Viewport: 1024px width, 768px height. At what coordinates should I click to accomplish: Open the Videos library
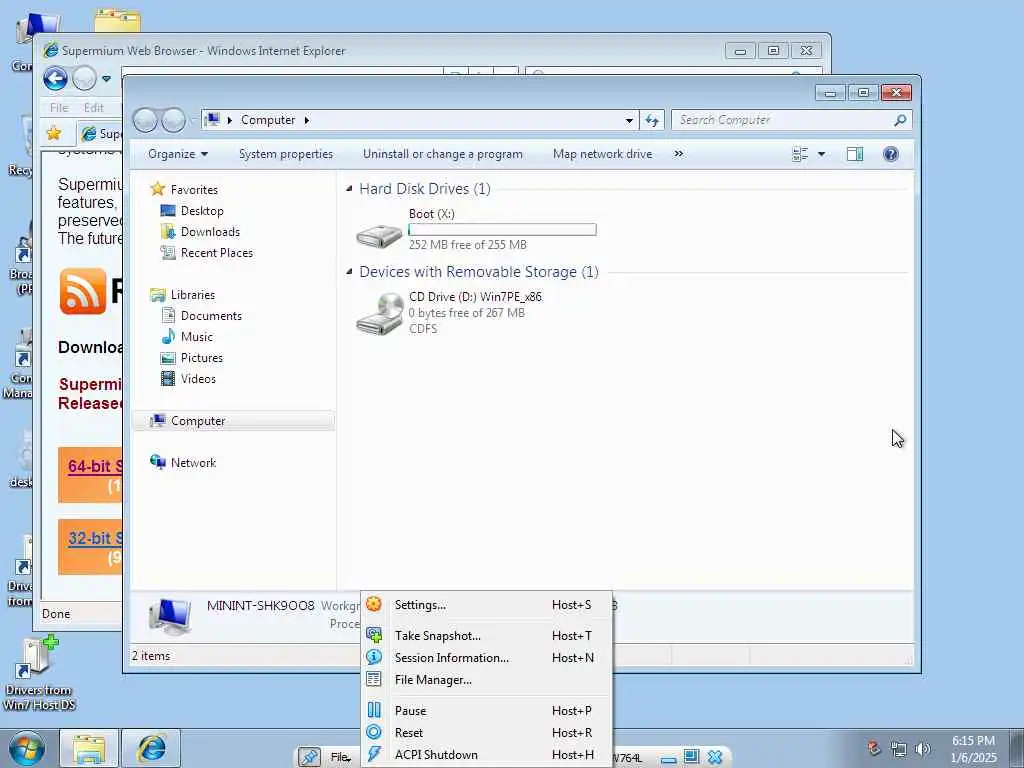(x=198, y=379)
